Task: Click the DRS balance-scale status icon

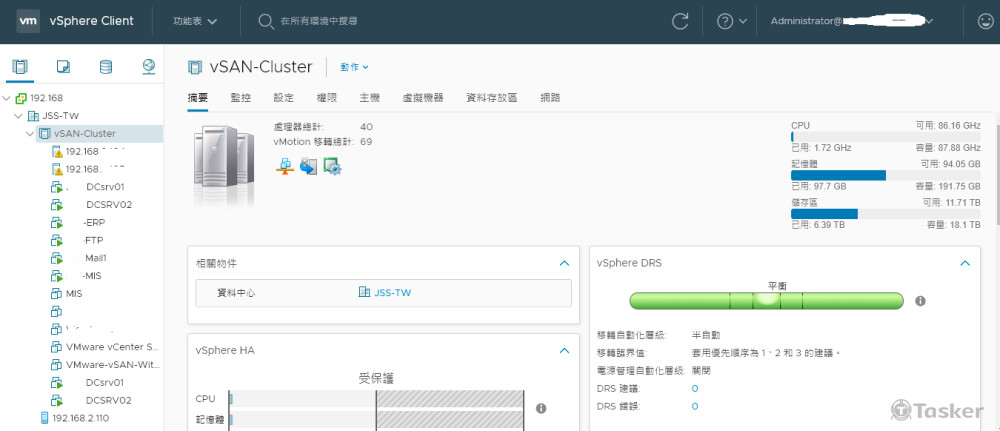Action: [285, 166]
